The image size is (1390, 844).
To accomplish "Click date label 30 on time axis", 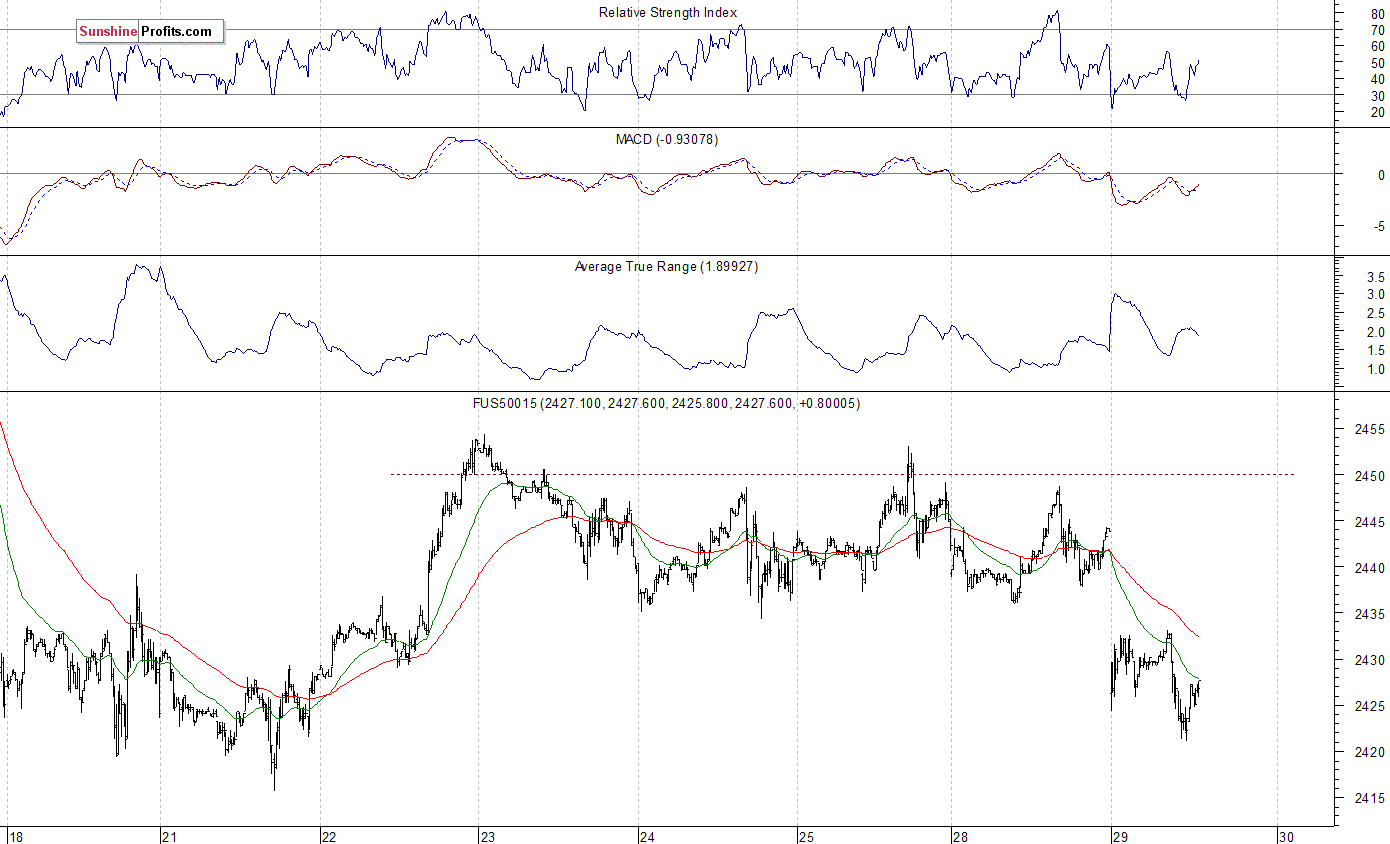I will pyautogui.click(x=1287, y=836).
